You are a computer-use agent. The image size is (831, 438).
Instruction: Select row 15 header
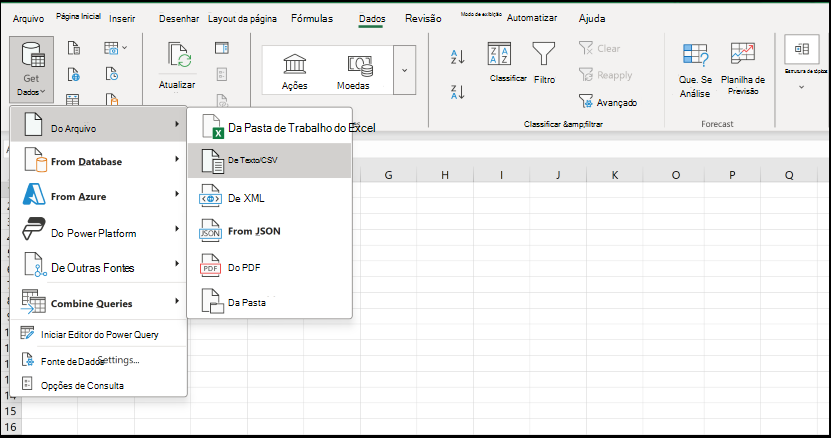tap(11, 411)
